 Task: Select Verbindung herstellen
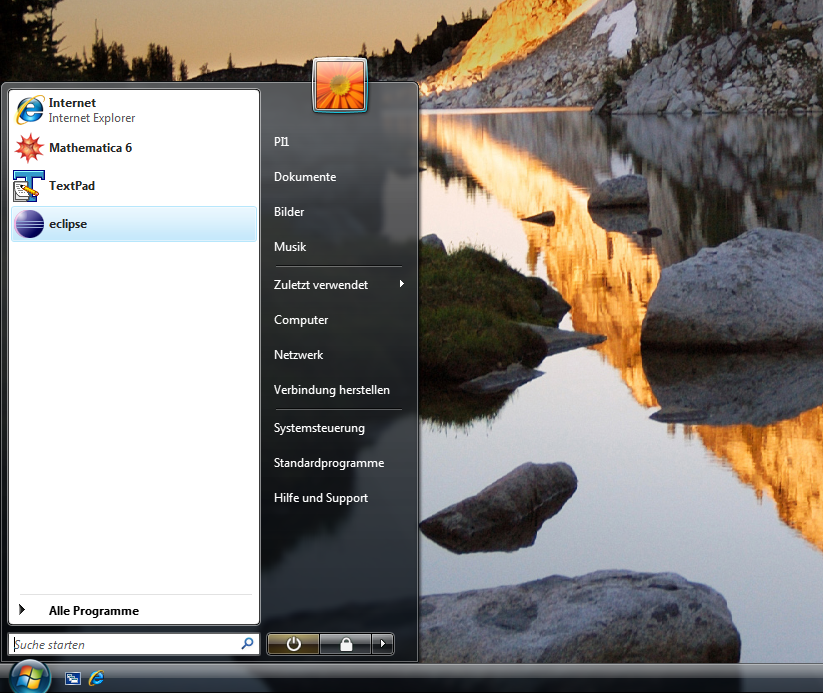[332, 390]
